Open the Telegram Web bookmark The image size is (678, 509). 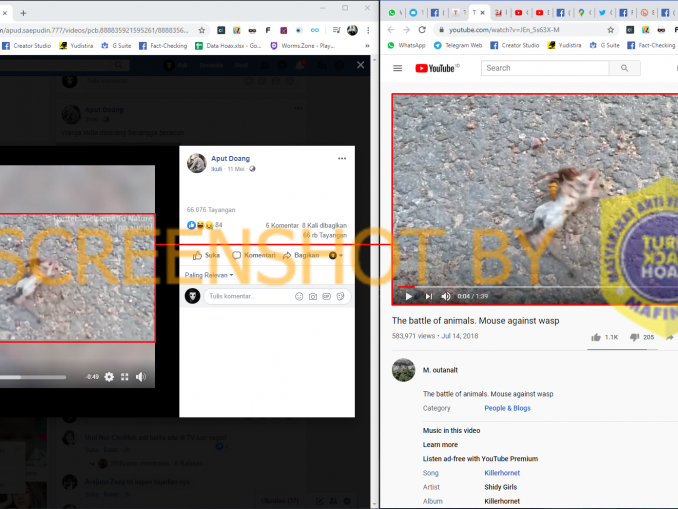click(x=458, y=45)
